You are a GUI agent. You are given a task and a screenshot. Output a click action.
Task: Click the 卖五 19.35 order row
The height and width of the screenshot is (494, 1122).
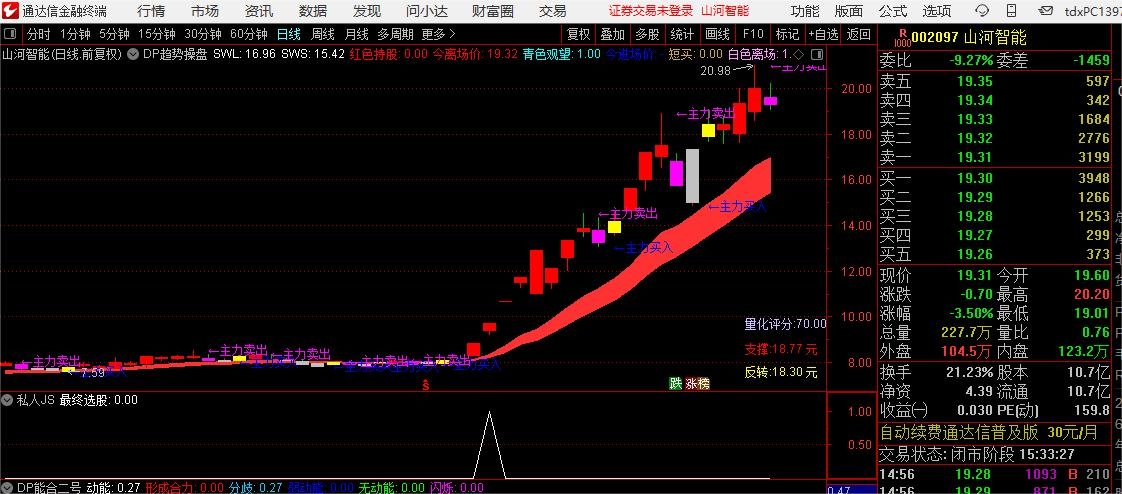tap(994, 81)
